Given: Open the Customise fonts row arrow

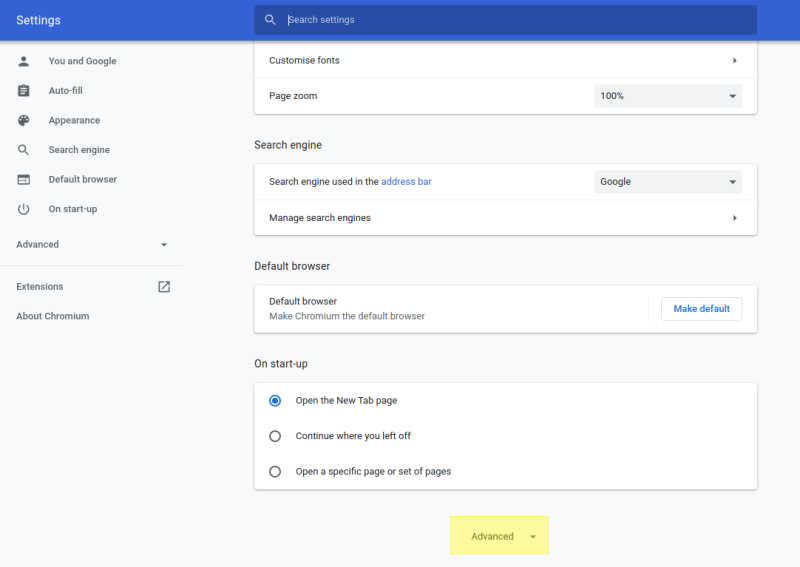Looking at the screenshot, I should pyautogui.click(x=735, y=61).
